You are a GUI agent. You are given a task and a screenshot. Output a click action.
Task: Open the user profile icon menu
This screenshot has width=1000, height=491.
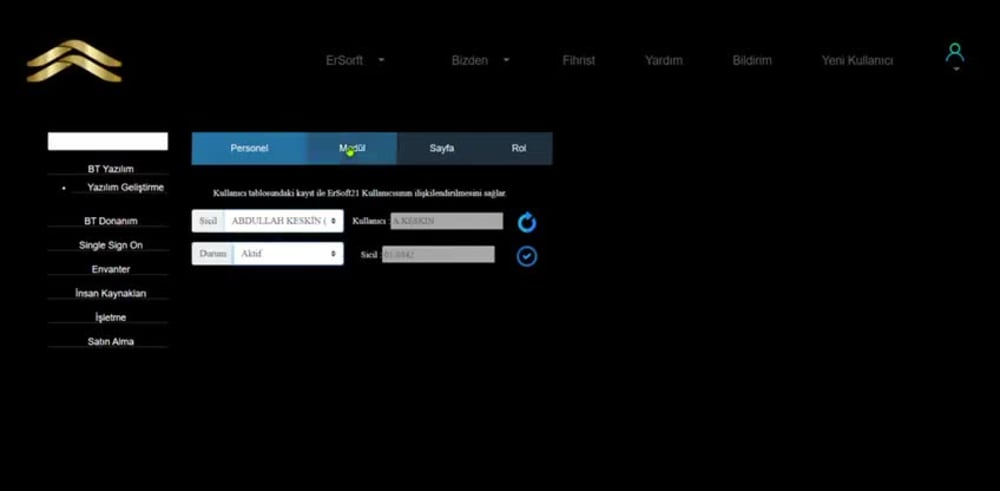[955, 54]
